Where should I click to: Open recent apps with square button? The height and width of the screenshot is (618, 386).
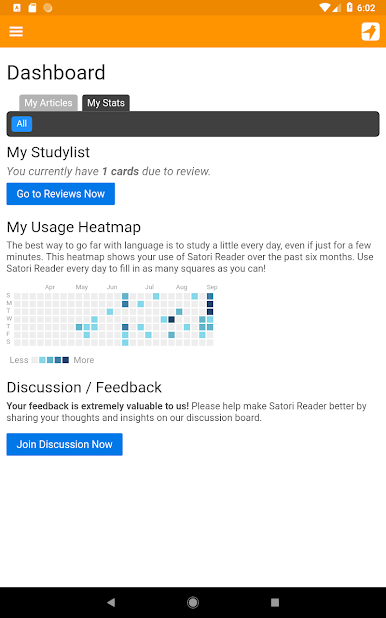pyautogui.click(x=275, y=602)
